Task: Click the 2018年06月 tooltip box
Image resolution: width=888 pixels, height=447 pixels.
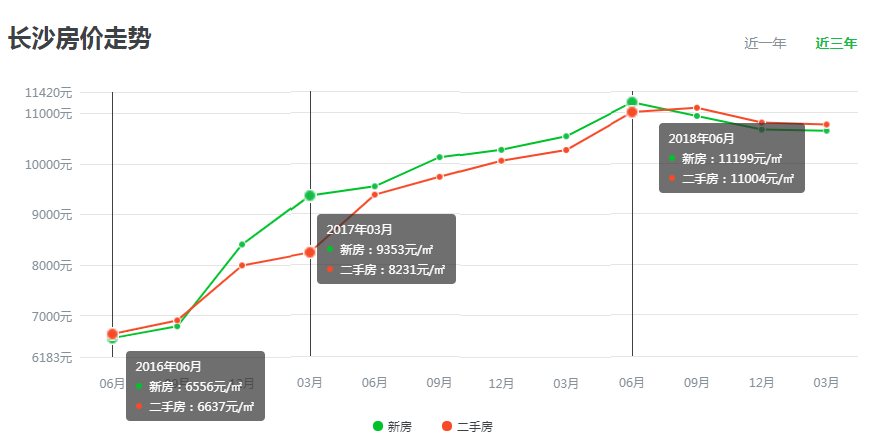Action: click(x=732, y=158)
